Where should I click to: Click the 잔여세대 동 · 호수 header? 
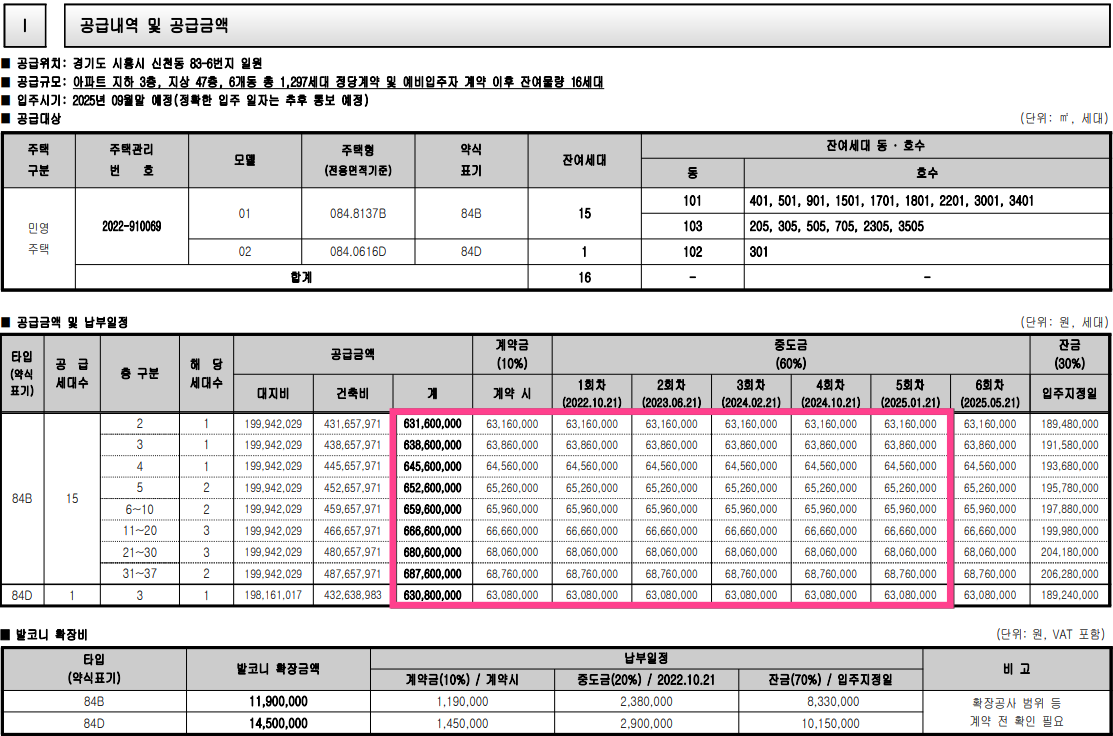(x=875, y=145)
